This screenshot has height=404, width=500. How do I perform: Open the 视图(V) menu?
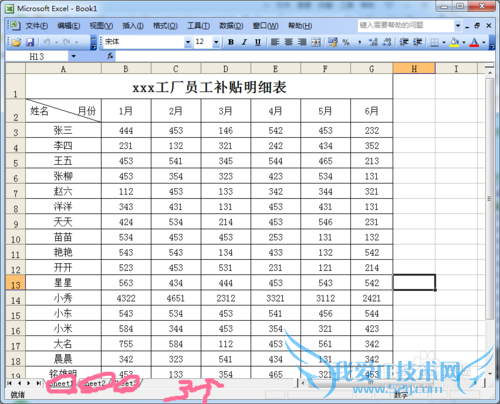pos(101,26)
